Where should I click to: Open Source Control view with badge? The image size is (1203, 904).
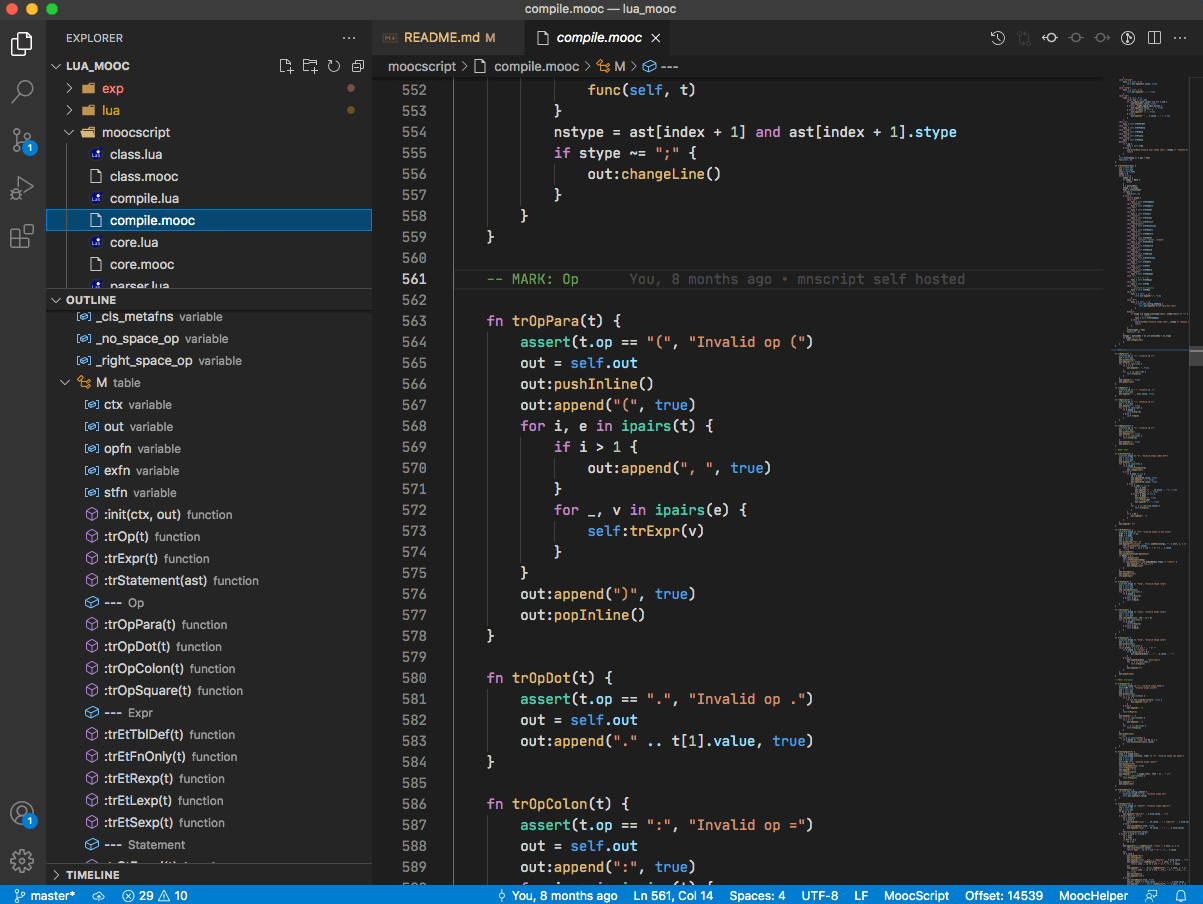click(22, 140)
